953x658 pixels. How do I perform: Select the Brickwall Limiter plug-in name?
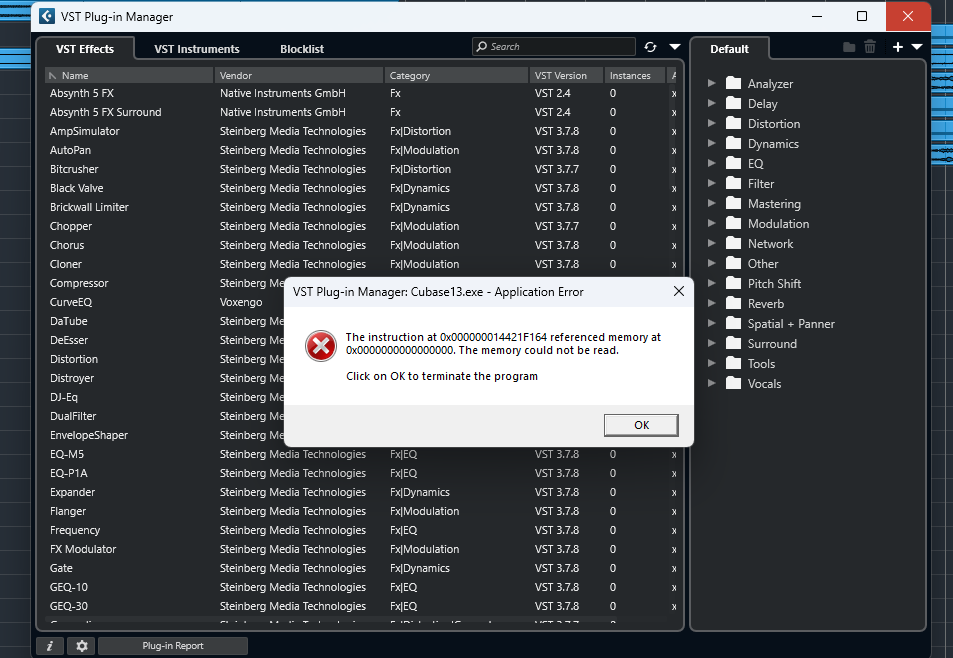pos(89,207)
